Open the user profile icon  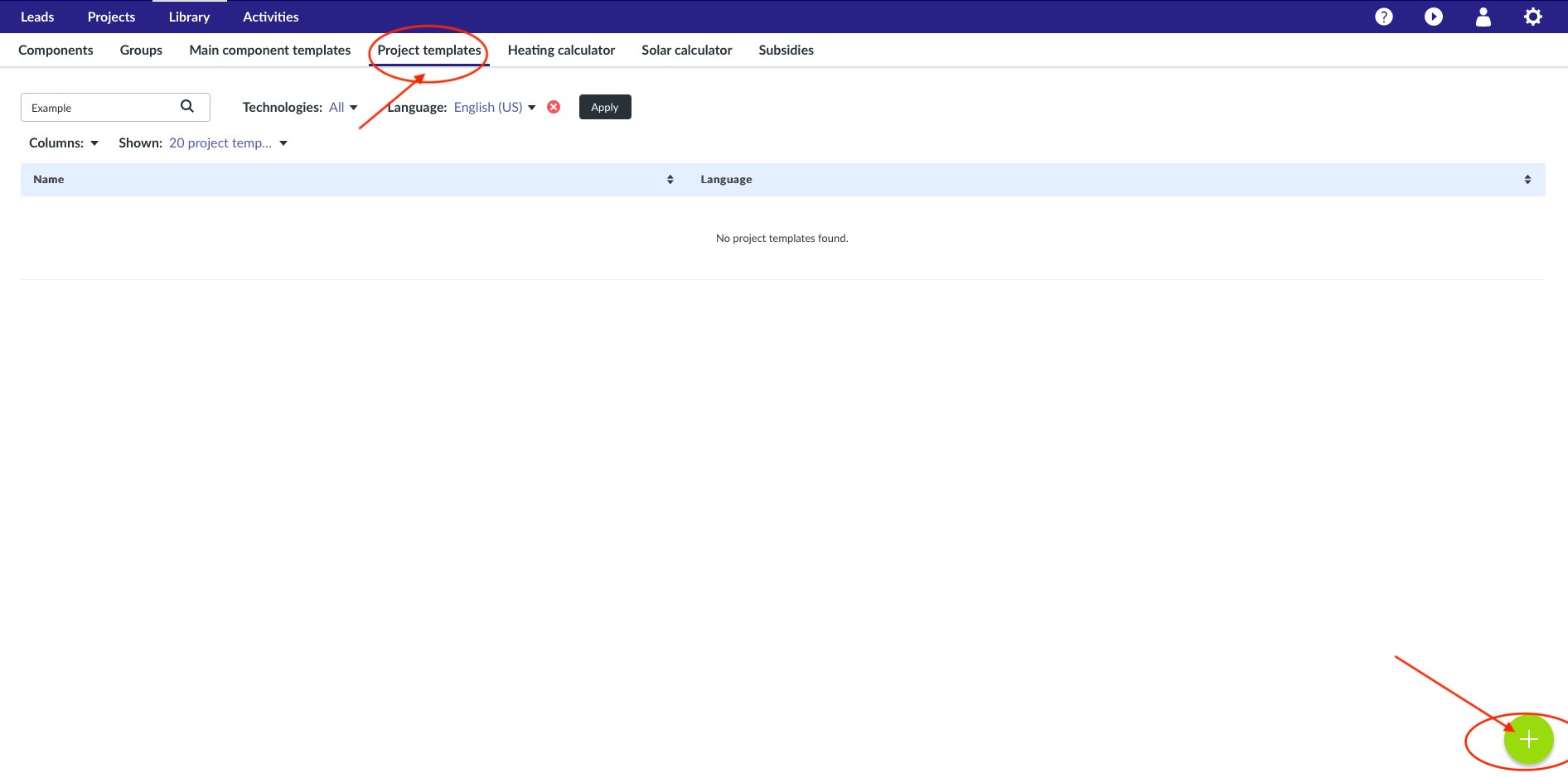[1483, 17]
